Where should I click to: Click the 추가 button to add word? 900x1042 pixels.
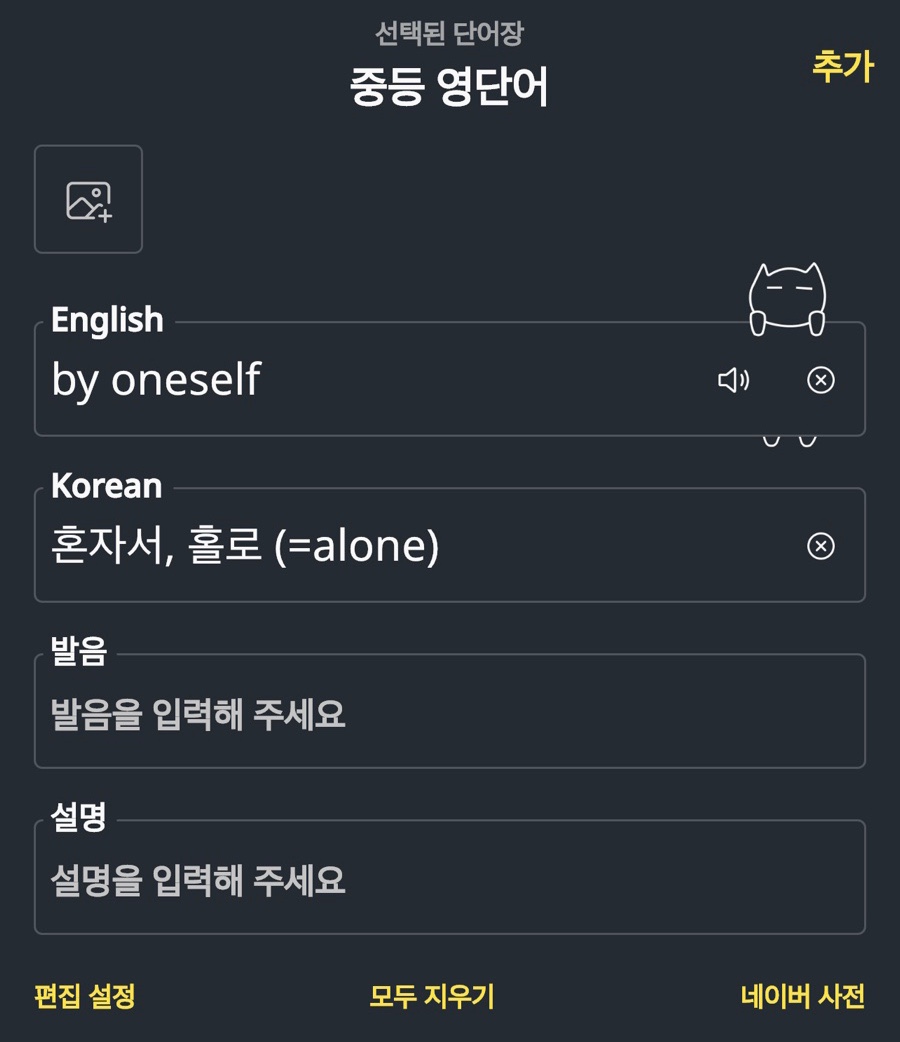pyautogui.click(x=842, y=66)
